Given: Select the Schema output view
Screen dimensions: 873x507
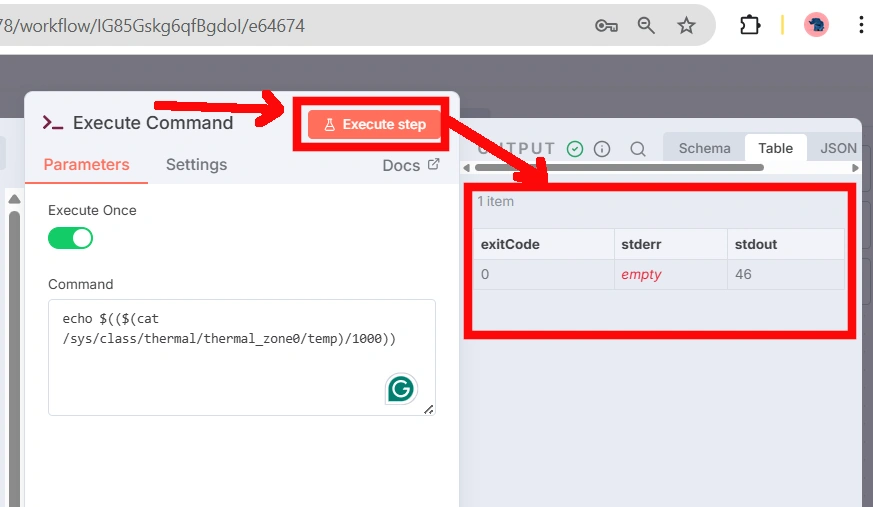Looking at the screenshot, I should coord(704,148).
